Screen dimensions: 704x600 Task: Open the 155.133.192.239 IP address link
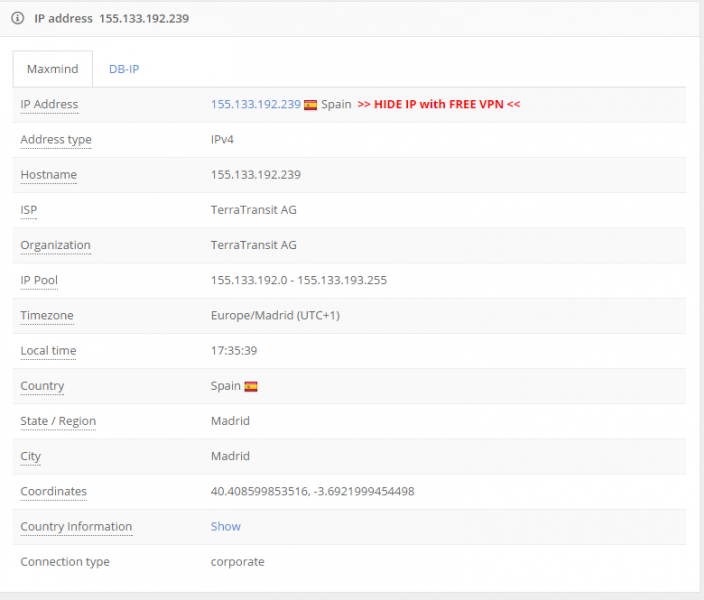coord(256,104)
